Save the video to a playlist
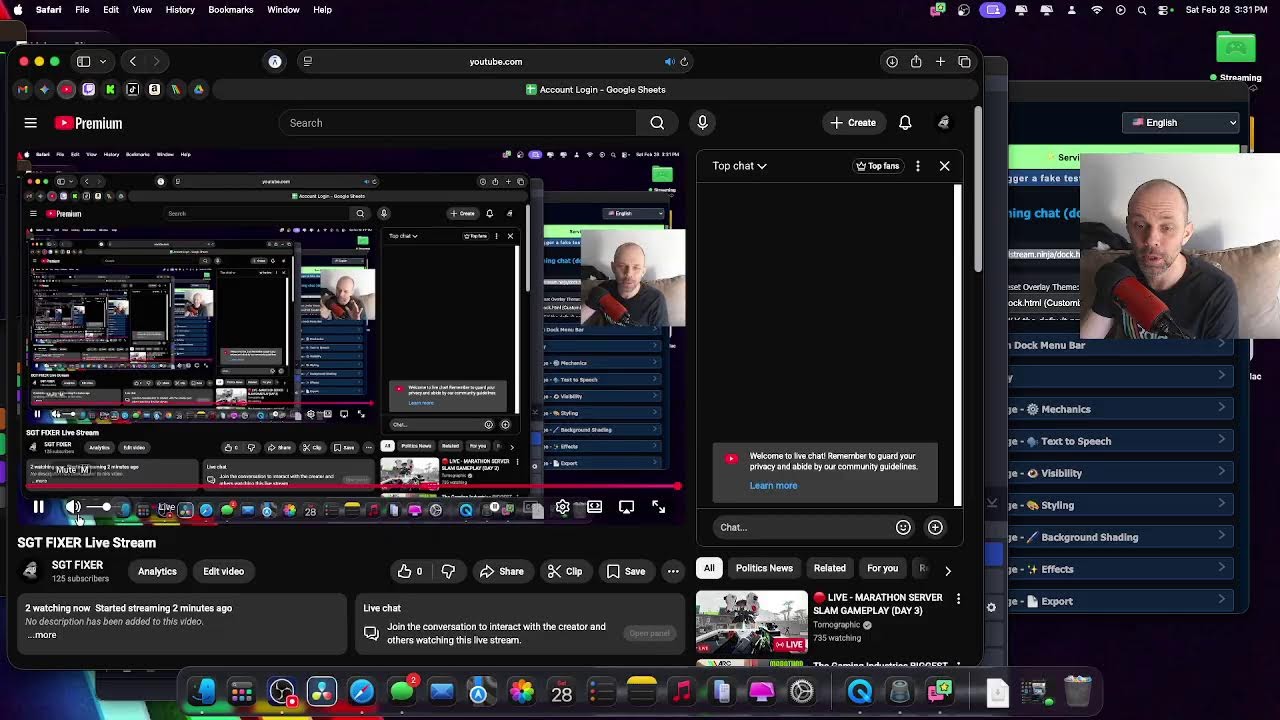 tap(626, 571)
